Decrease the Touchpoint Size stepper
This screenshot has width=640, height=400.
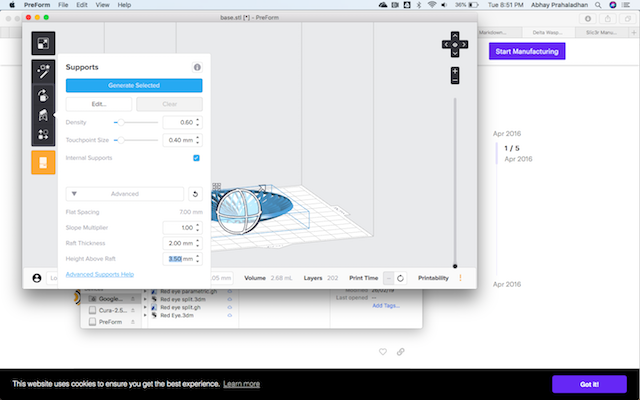(198, 142)
